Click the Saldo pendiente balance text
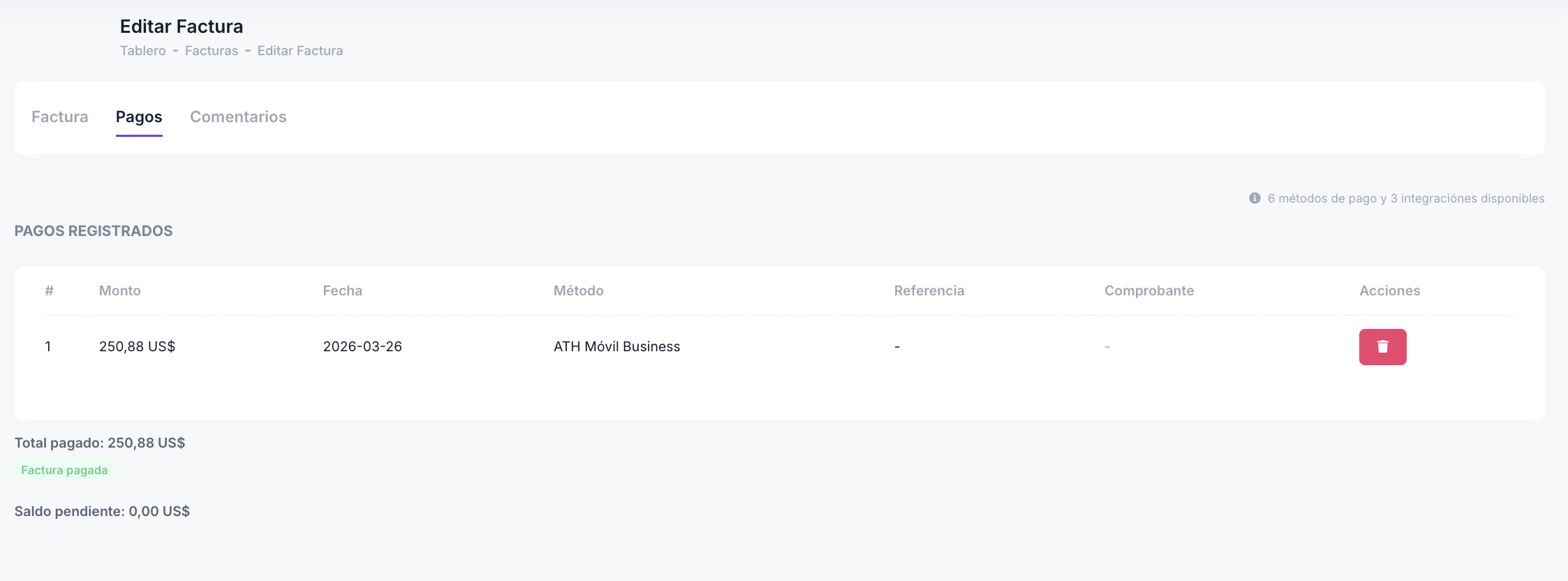1568x581 pixels. point(102,511)
